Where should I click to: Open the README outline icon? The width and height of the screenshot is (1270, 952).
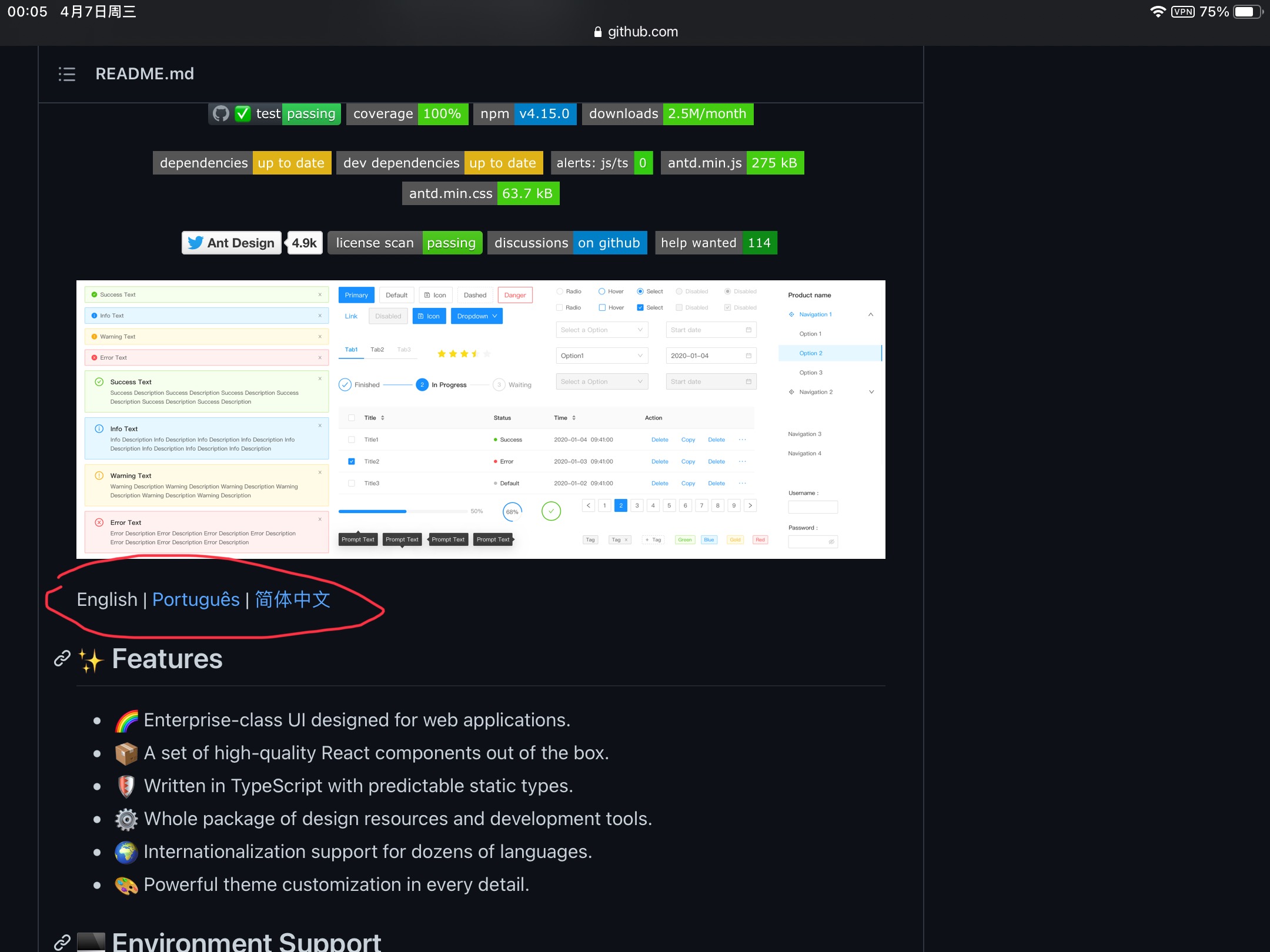click(x=66, y=74)
